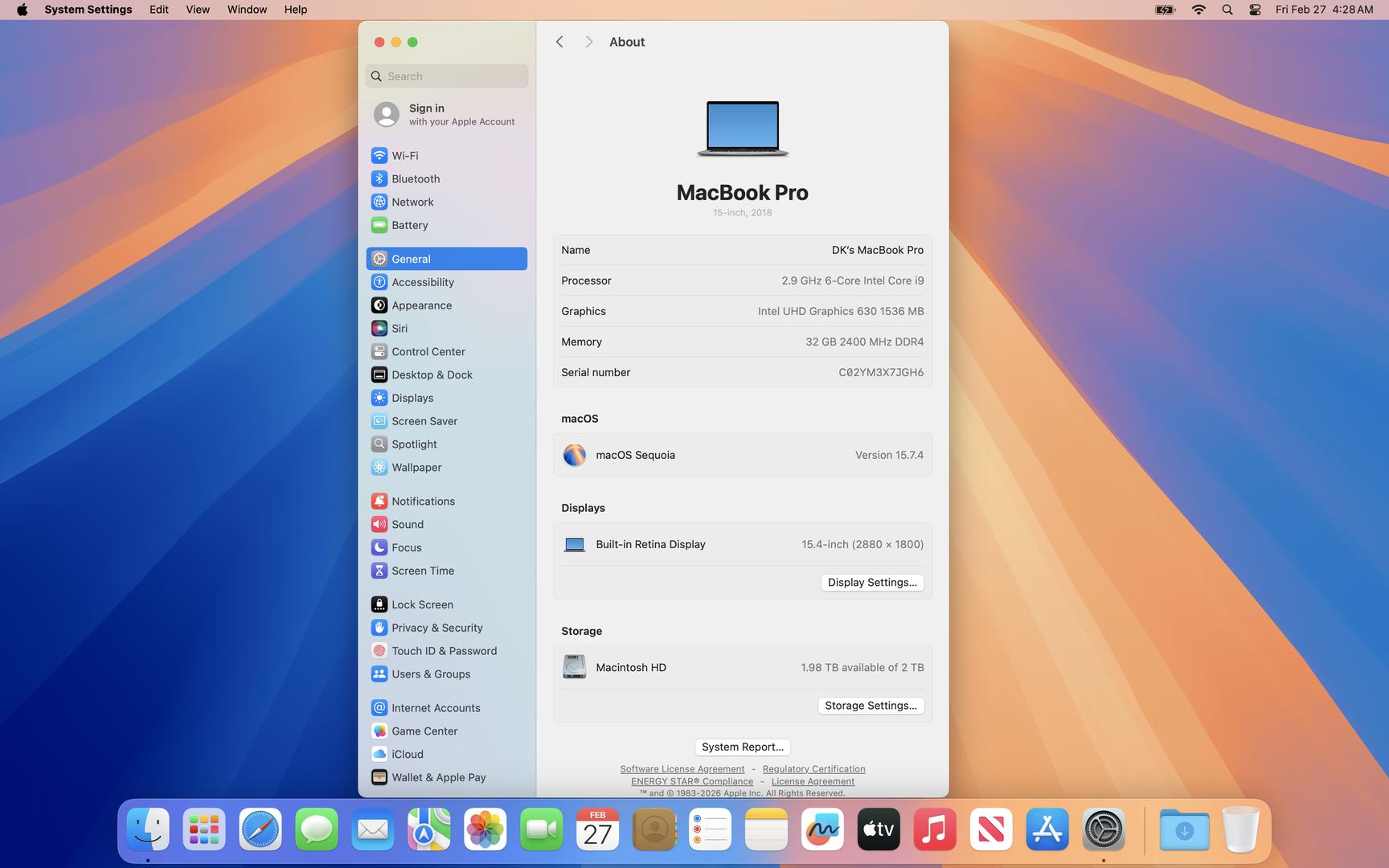1389x868 pixels.
Task: Open Siri settings
Action: click(399, 328)
